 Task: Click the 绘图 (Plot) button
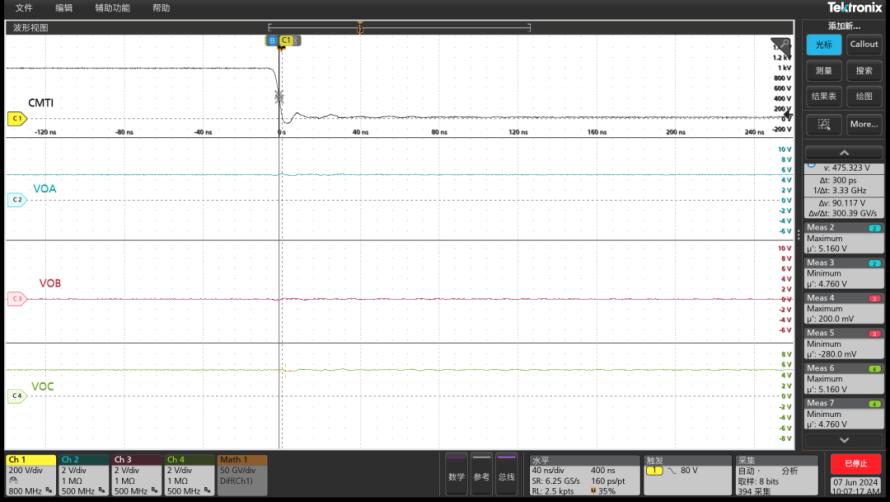click(864, 97)
